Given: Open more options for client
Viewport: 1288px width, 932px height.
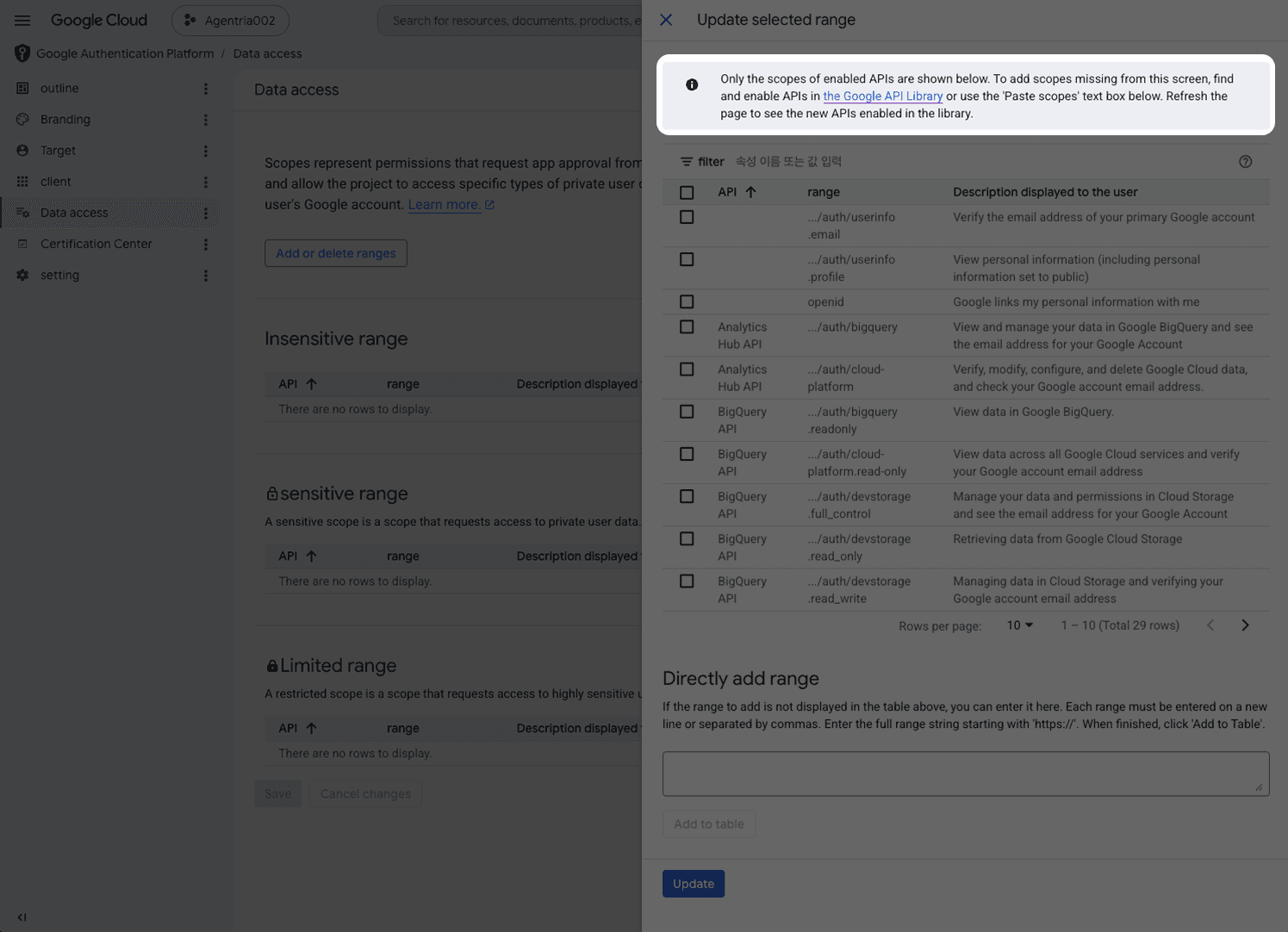Looking at the screenshot, I should point(206,182).
